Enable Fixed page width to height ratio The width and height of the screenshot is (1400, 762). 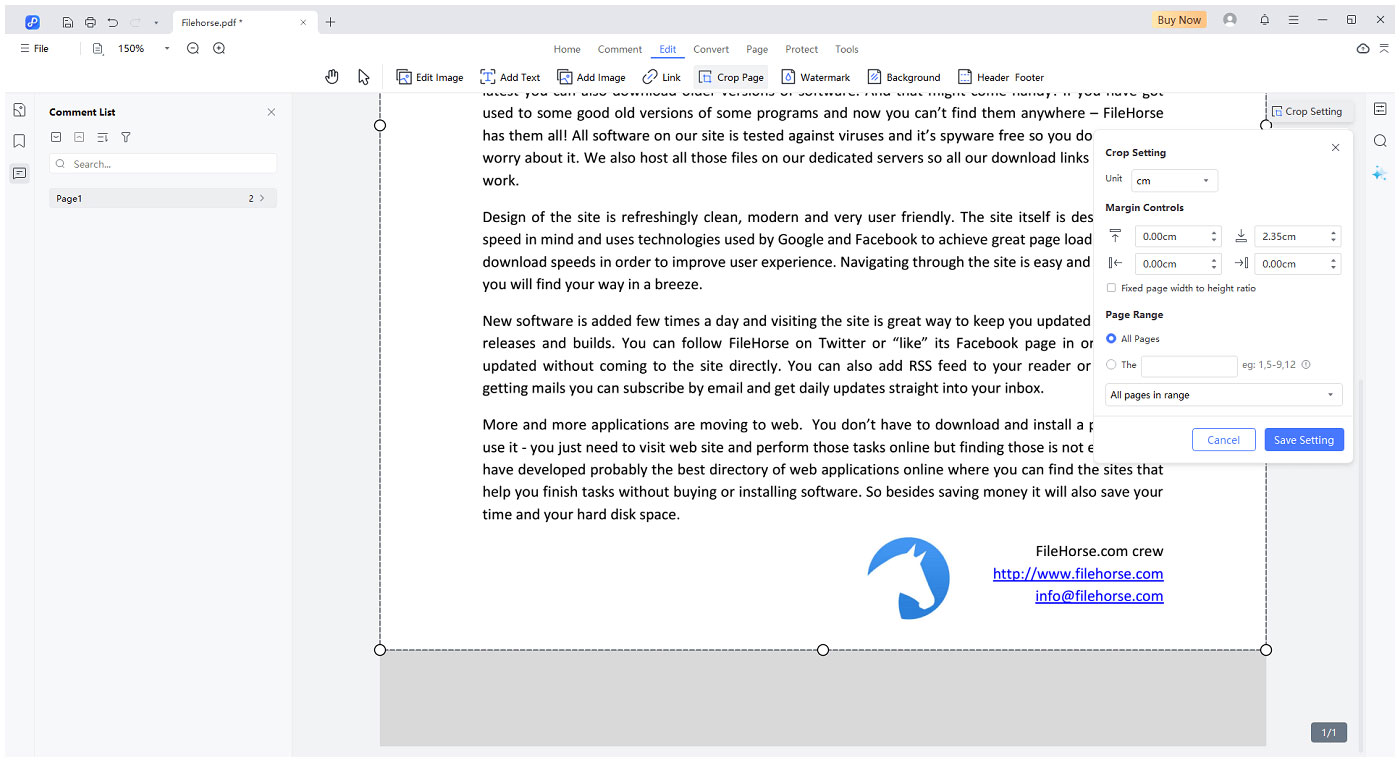point(1111,288)
